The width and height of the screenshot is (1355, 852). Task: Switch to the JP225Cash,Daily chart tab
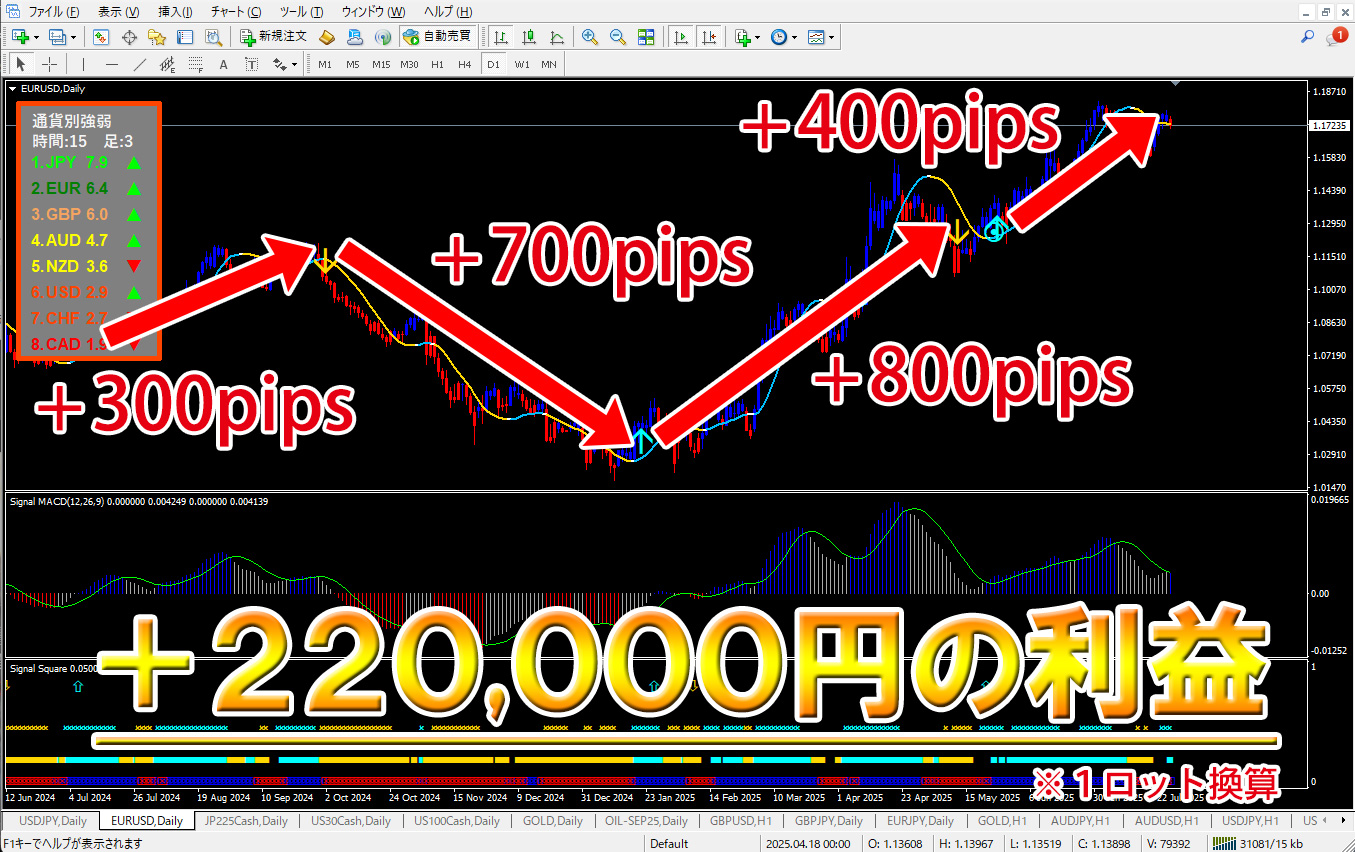click(245, 821)
